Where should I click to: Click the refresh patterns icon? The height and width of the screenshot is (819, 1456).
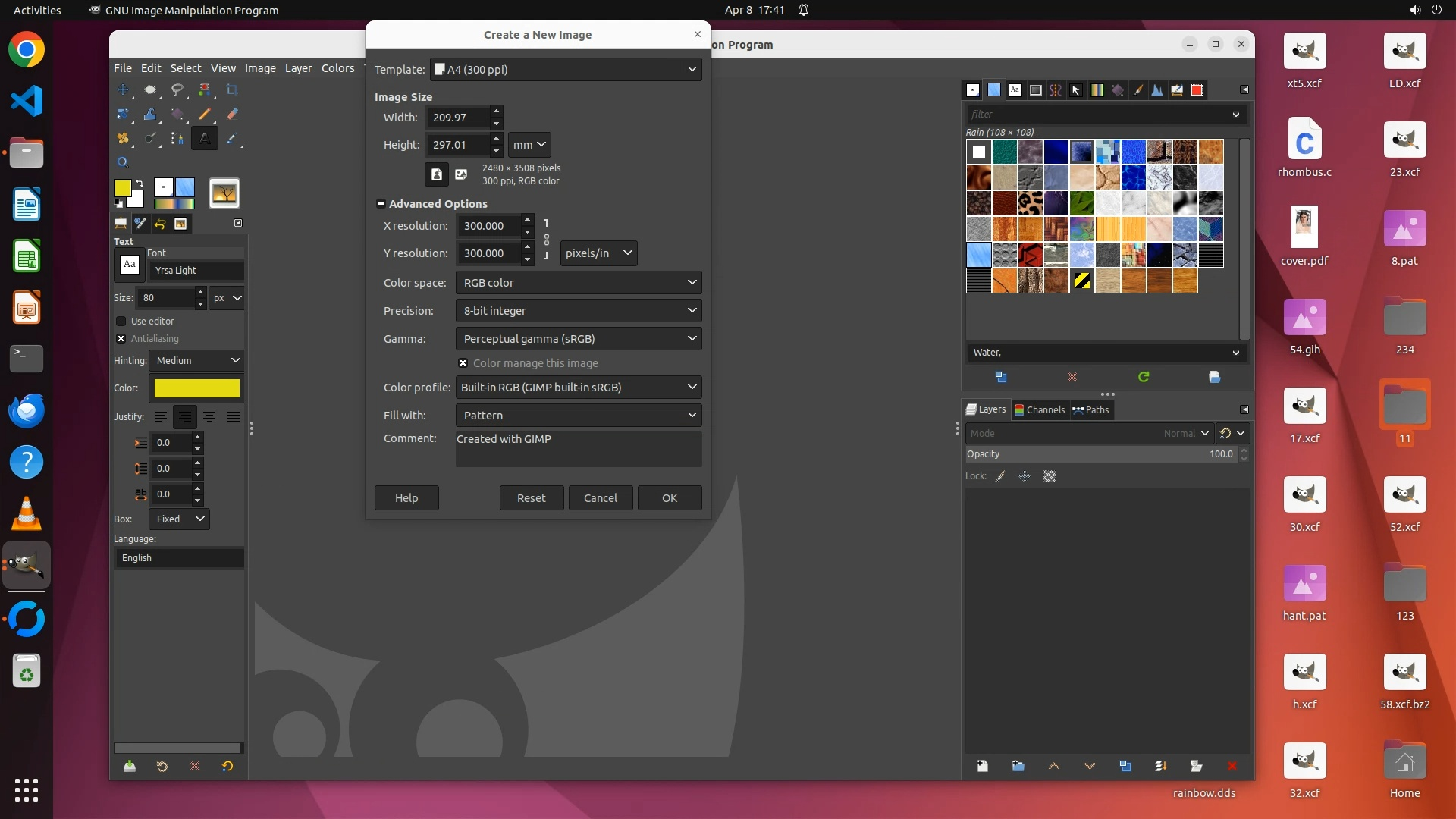point(1144,377)
